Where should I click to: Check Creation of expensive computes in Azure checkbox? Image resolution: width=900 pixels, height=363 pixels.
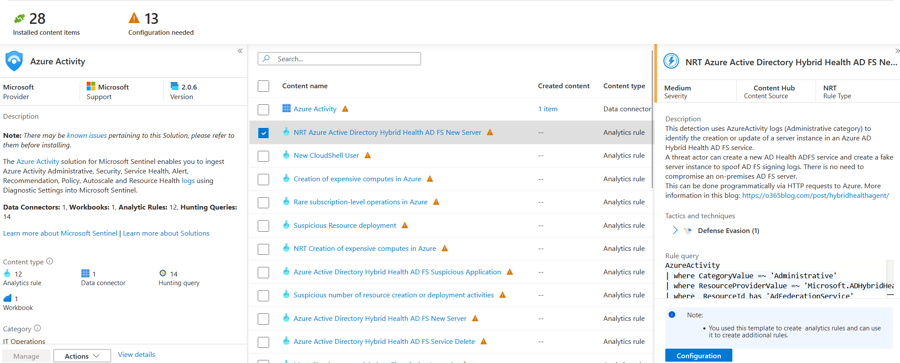click(x=263, y=179)
